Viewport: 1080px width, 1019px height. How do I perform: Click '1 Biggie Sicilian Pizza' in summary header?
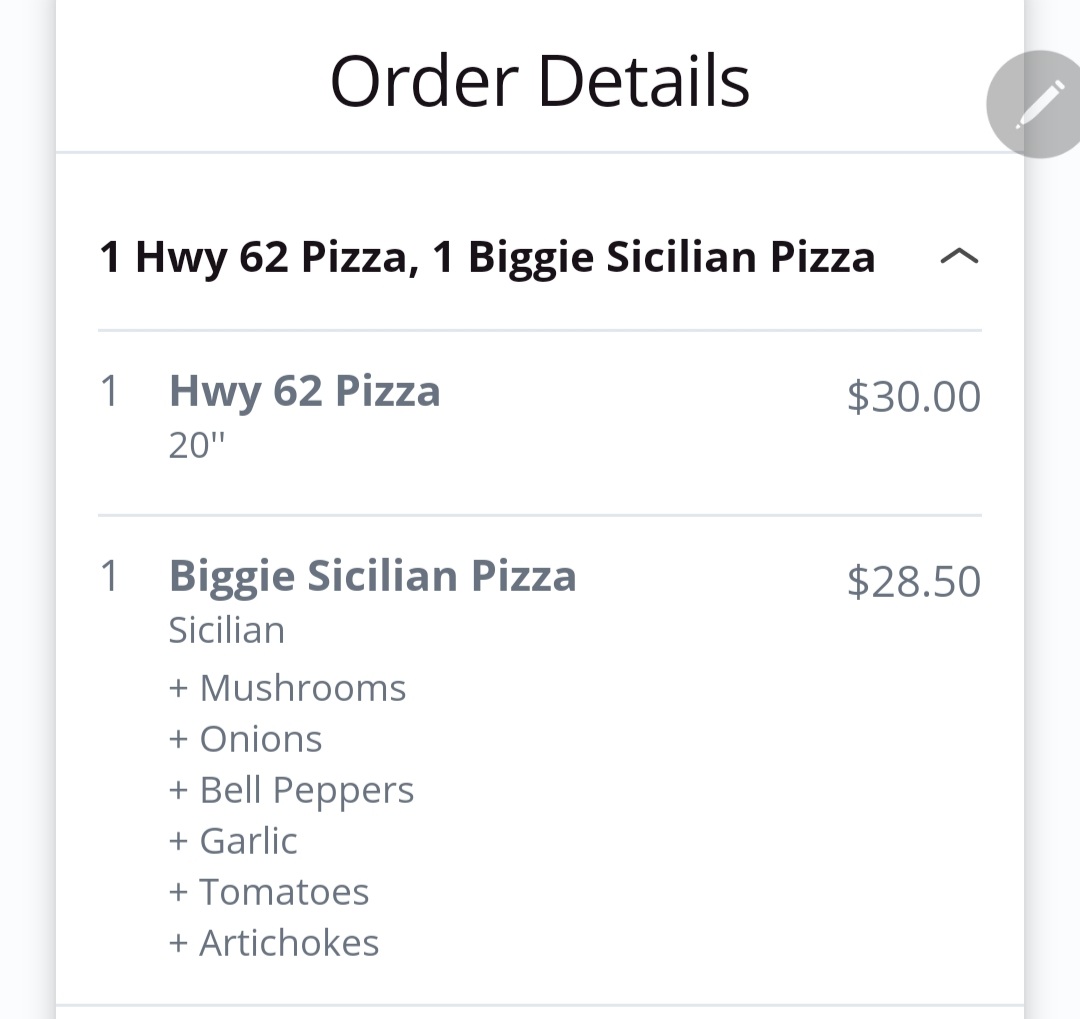point(654,257)
